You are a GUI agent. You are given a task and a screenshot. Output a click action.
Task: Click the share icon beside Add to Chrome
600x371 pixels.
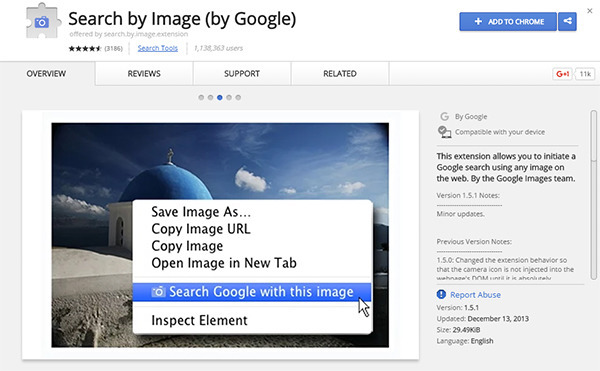567,21
